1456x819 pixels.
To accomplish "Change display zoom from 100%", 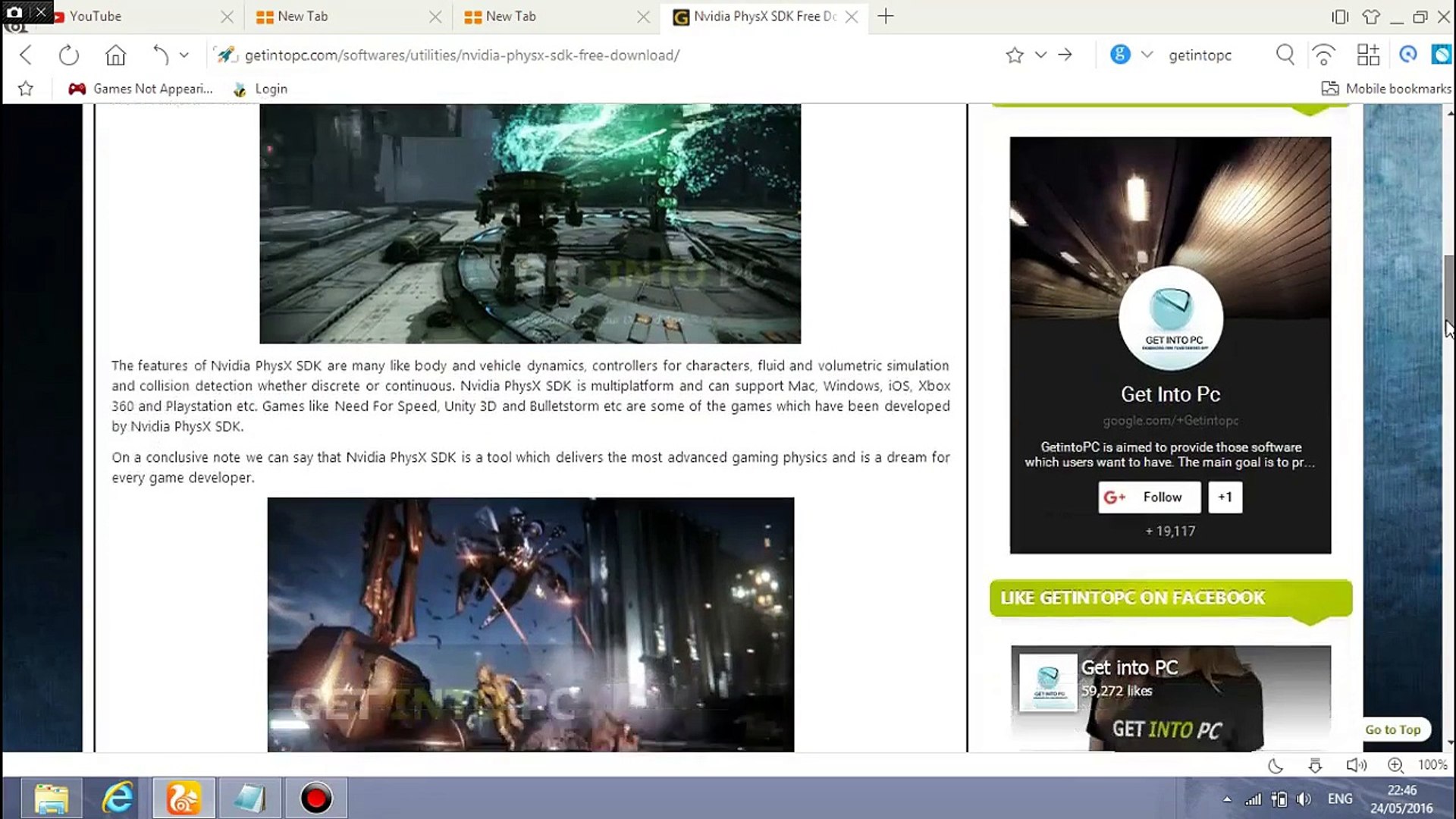I will (1432, 765).
